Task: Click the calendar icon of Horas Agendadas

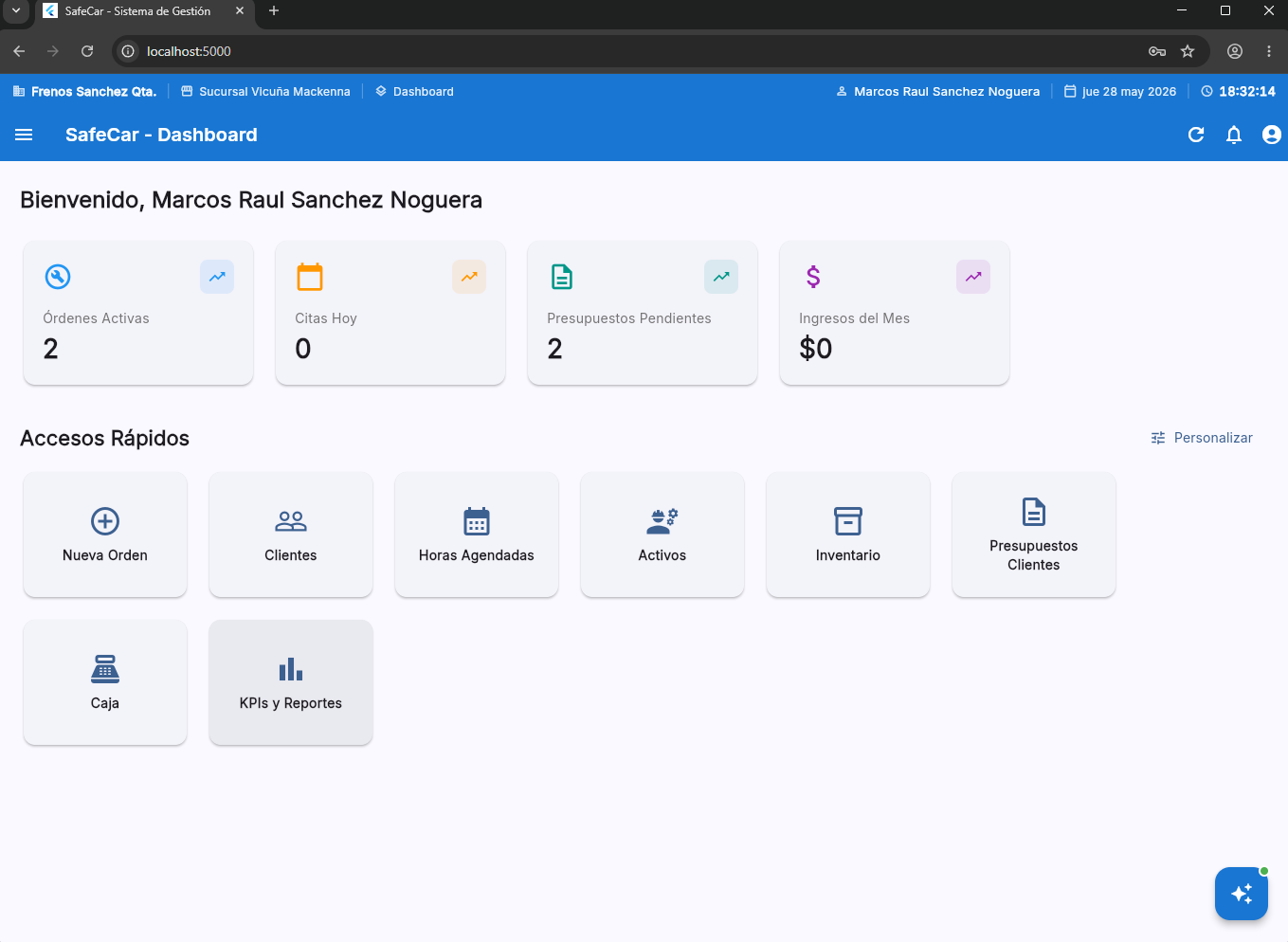Action: (x=477, y=521)
